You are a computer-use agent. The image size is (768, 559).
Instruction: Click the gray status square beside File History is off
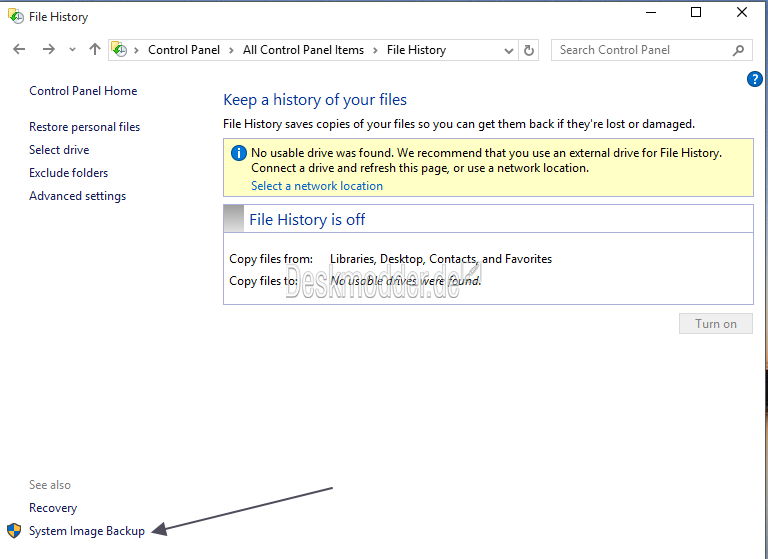pyautogui.click(x=234, y=219)
